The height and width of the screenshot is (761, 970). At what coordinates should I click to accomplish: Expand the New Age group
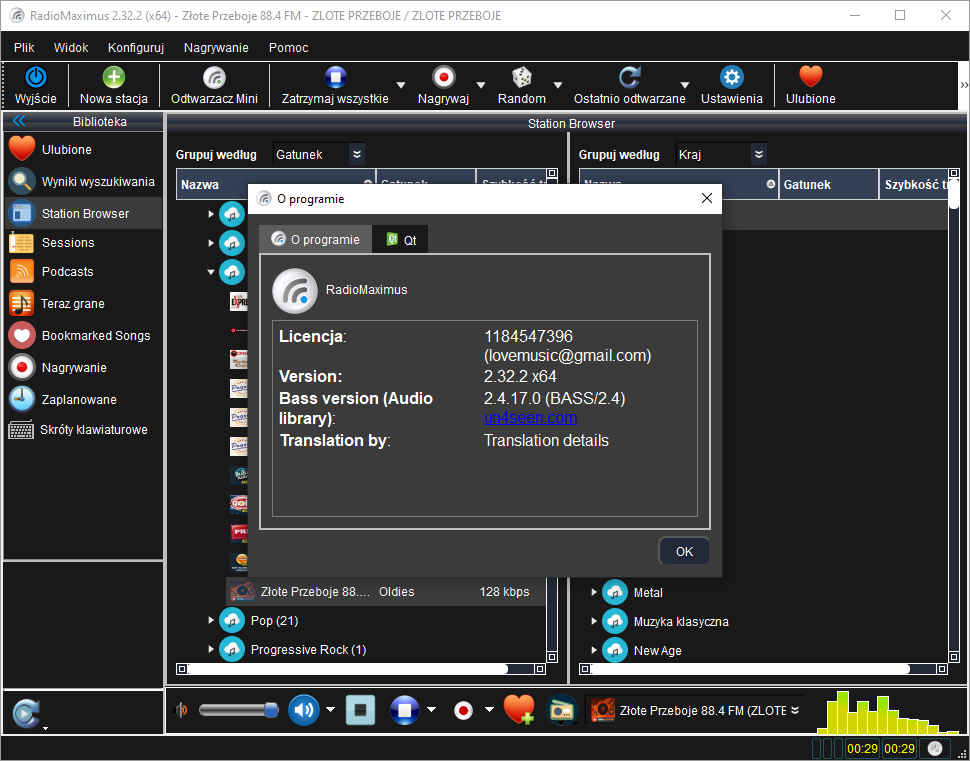594,650
